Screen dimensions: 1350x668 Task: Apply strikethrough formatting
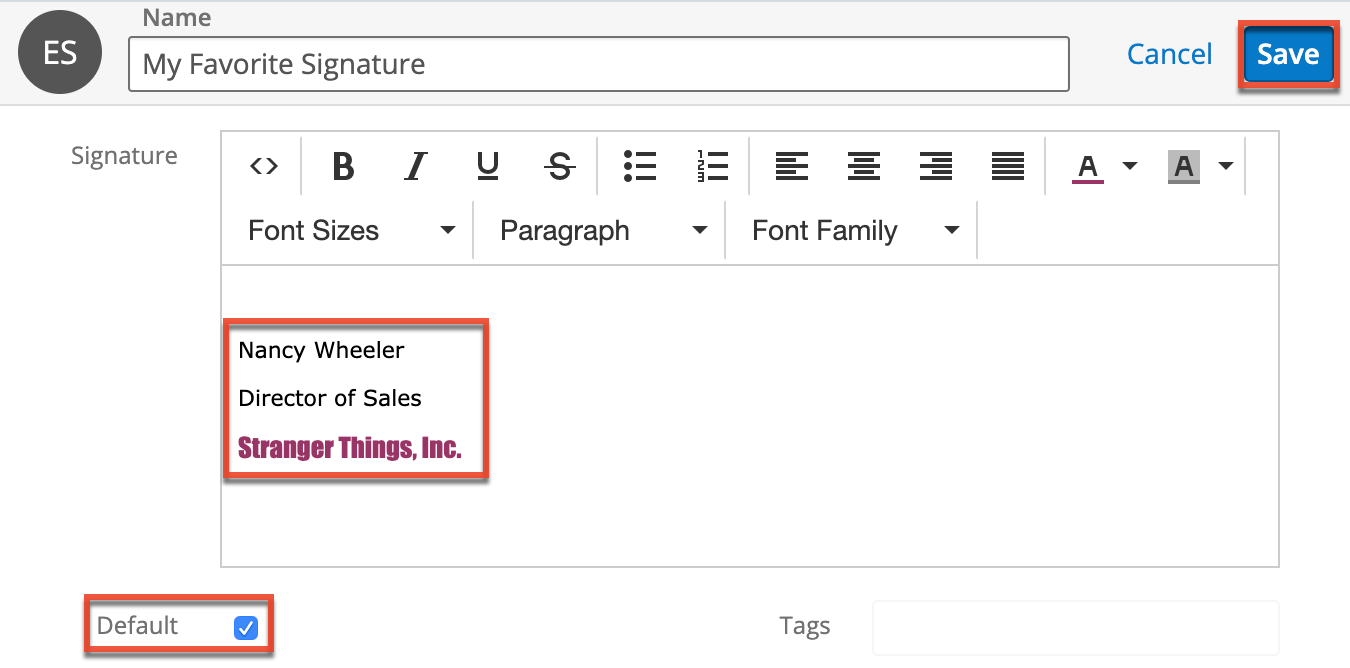559,166
